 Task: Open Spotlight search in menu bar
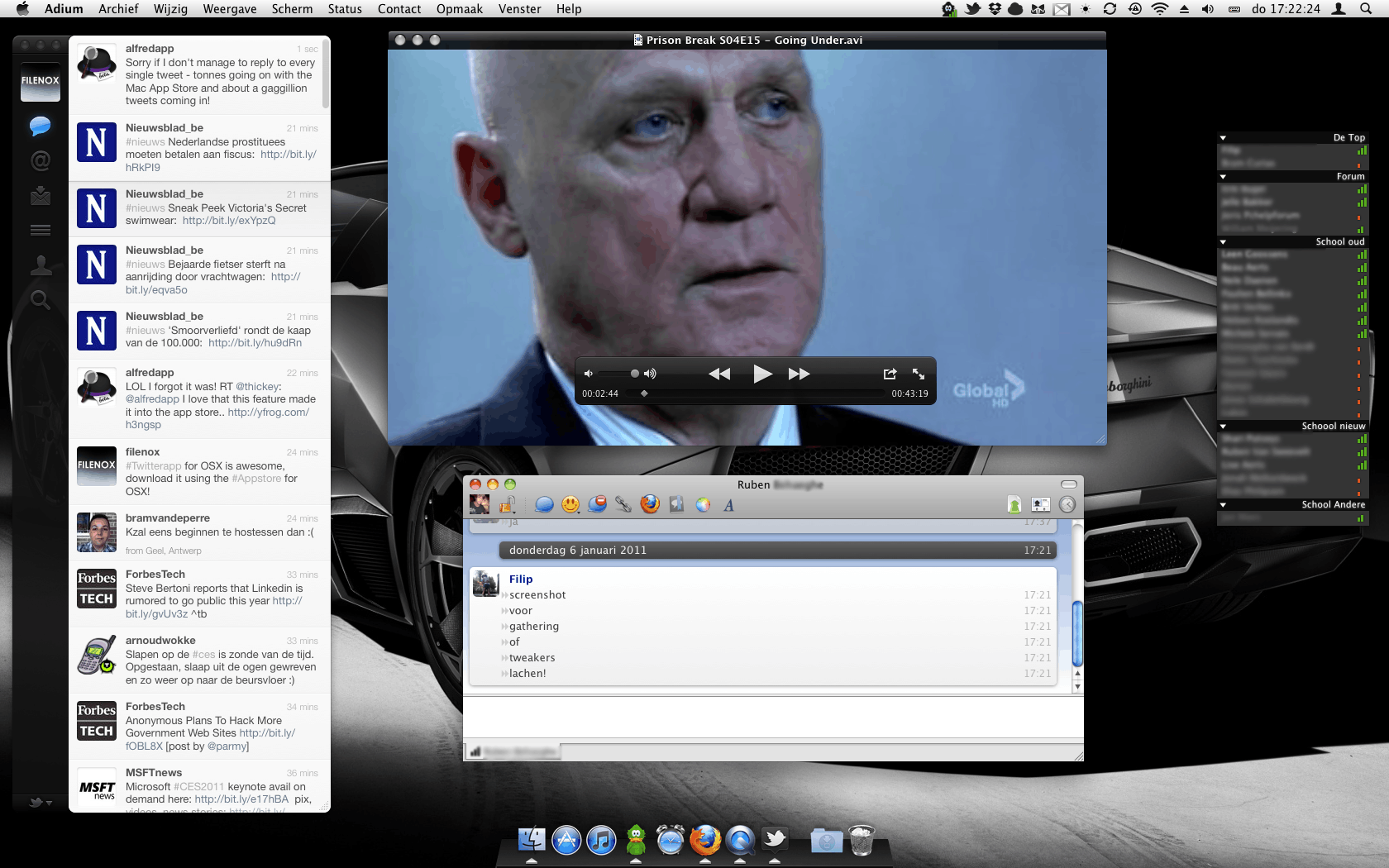coord(1366,9)
